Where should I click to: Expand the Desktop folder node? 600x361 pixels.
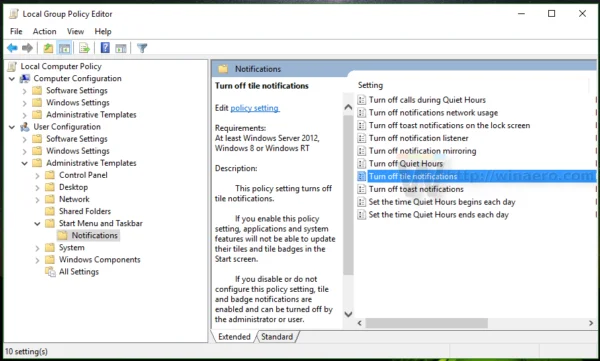pos(37,188)
